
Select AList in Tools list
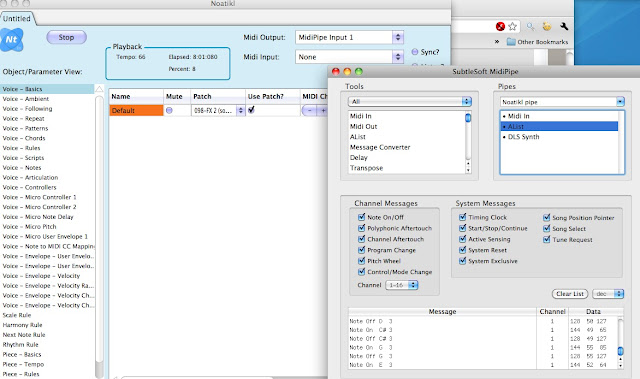point(358,137)
